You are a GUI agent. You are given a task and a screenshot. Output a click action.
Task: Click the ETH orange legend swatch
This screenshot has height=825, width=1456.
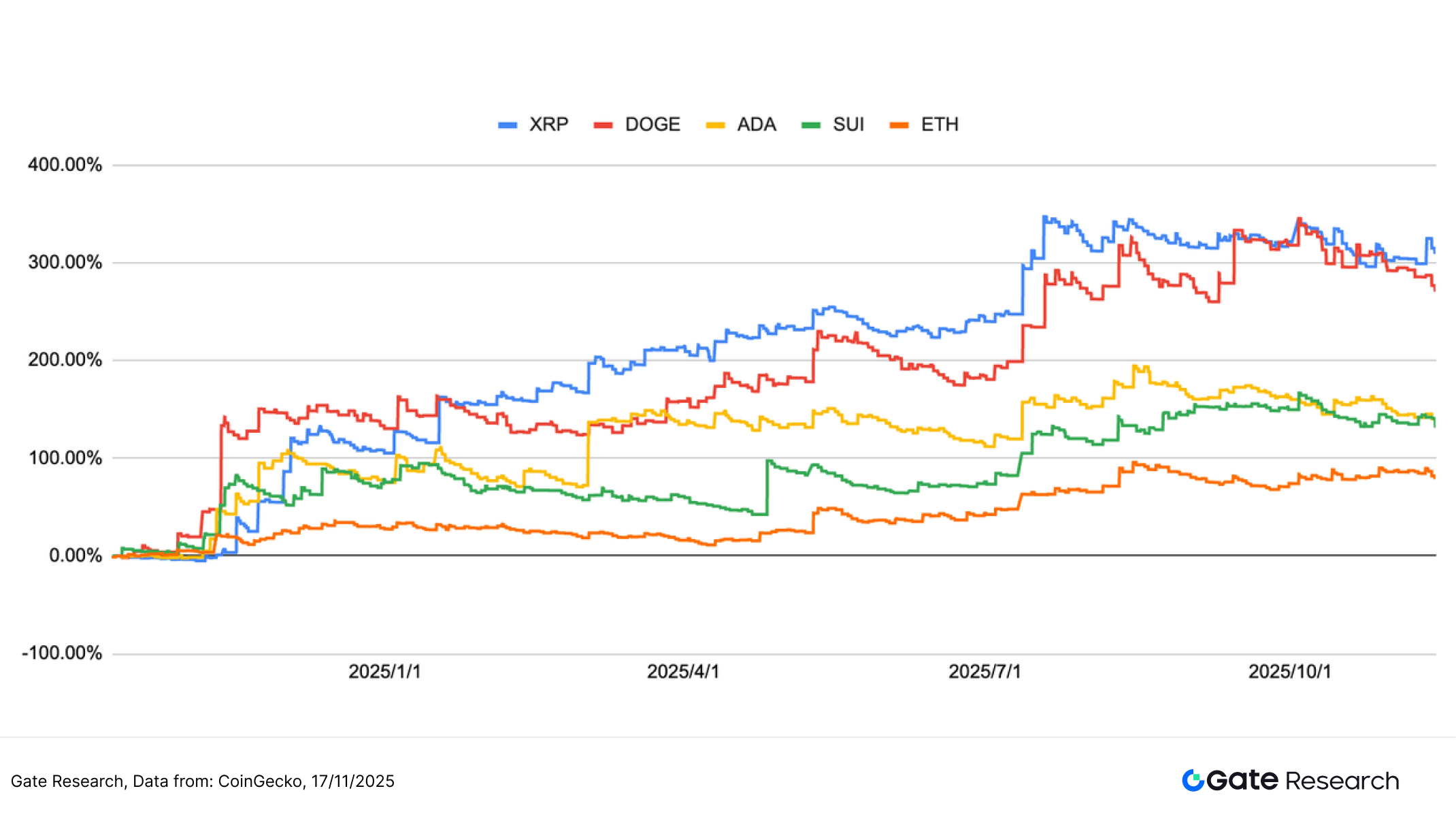click(899, 125)
